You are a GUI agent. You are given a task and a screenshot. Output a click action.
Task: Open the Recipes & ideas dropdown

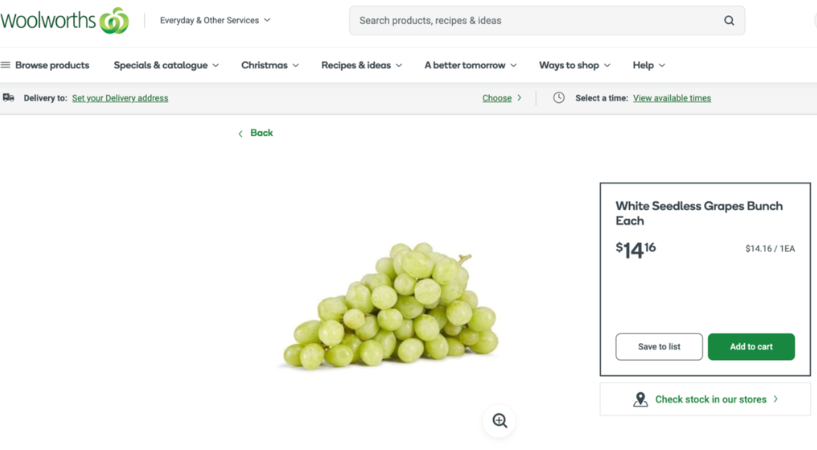361,65
